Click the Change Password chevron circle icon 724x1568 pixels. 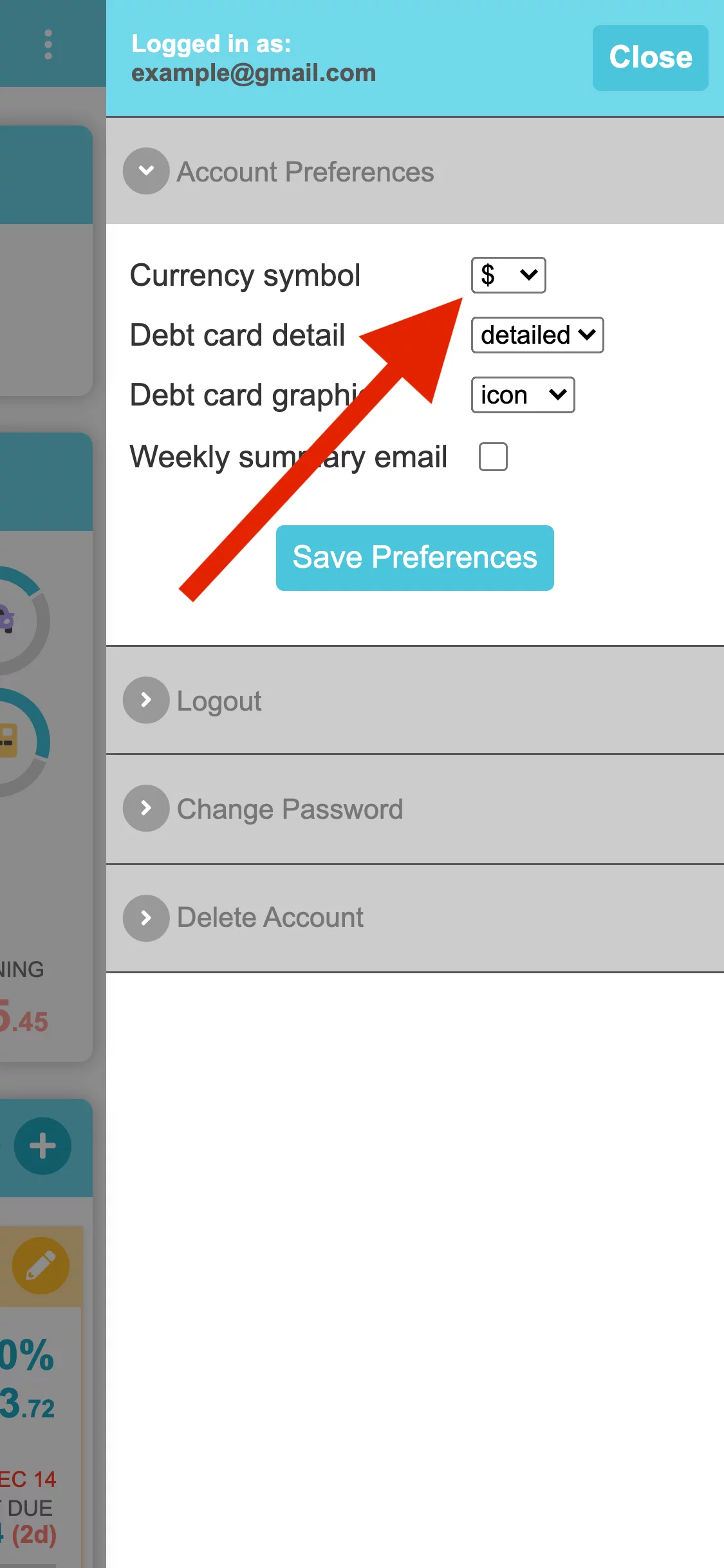coord(146,808)
